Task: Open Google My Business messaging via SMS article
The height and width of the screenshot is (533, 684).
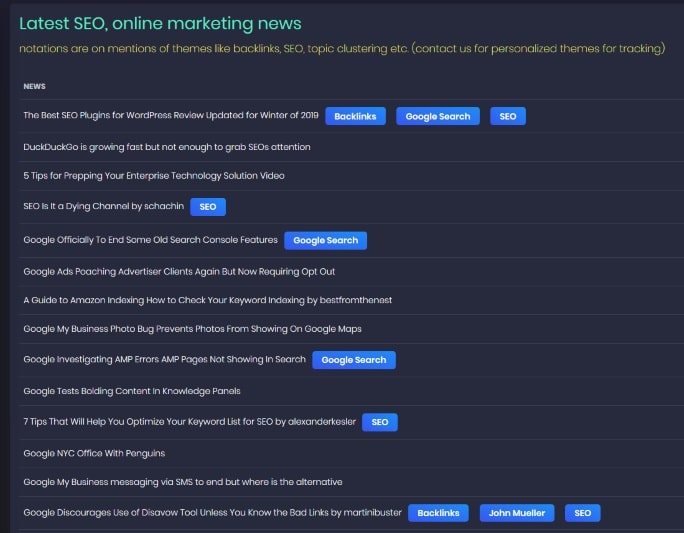Action: 183,482
